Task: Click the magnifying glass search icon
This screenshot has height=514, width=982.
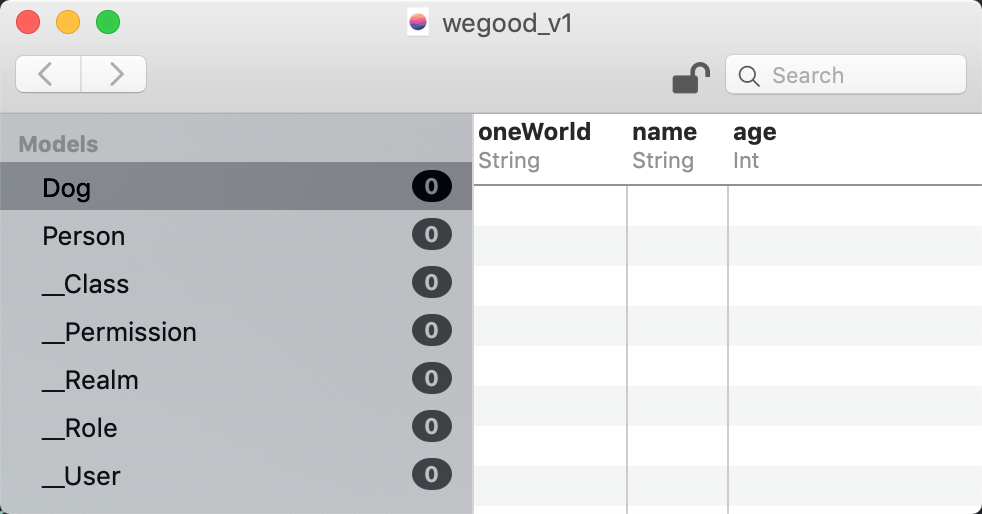Action: [748, 76]
